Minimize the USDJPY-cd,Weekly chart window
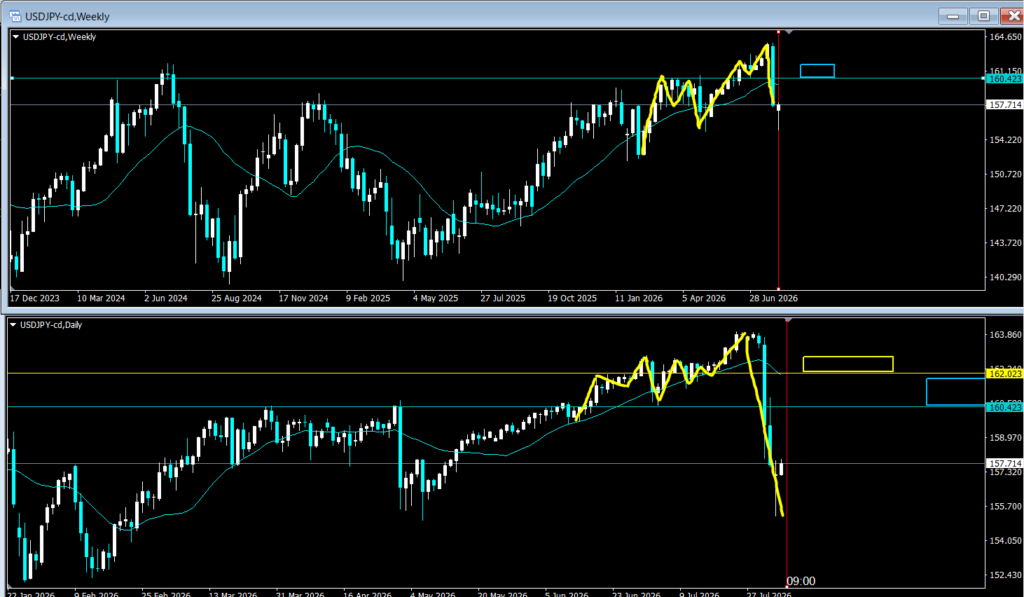The image size is (1024, 597). coord(953,16)
